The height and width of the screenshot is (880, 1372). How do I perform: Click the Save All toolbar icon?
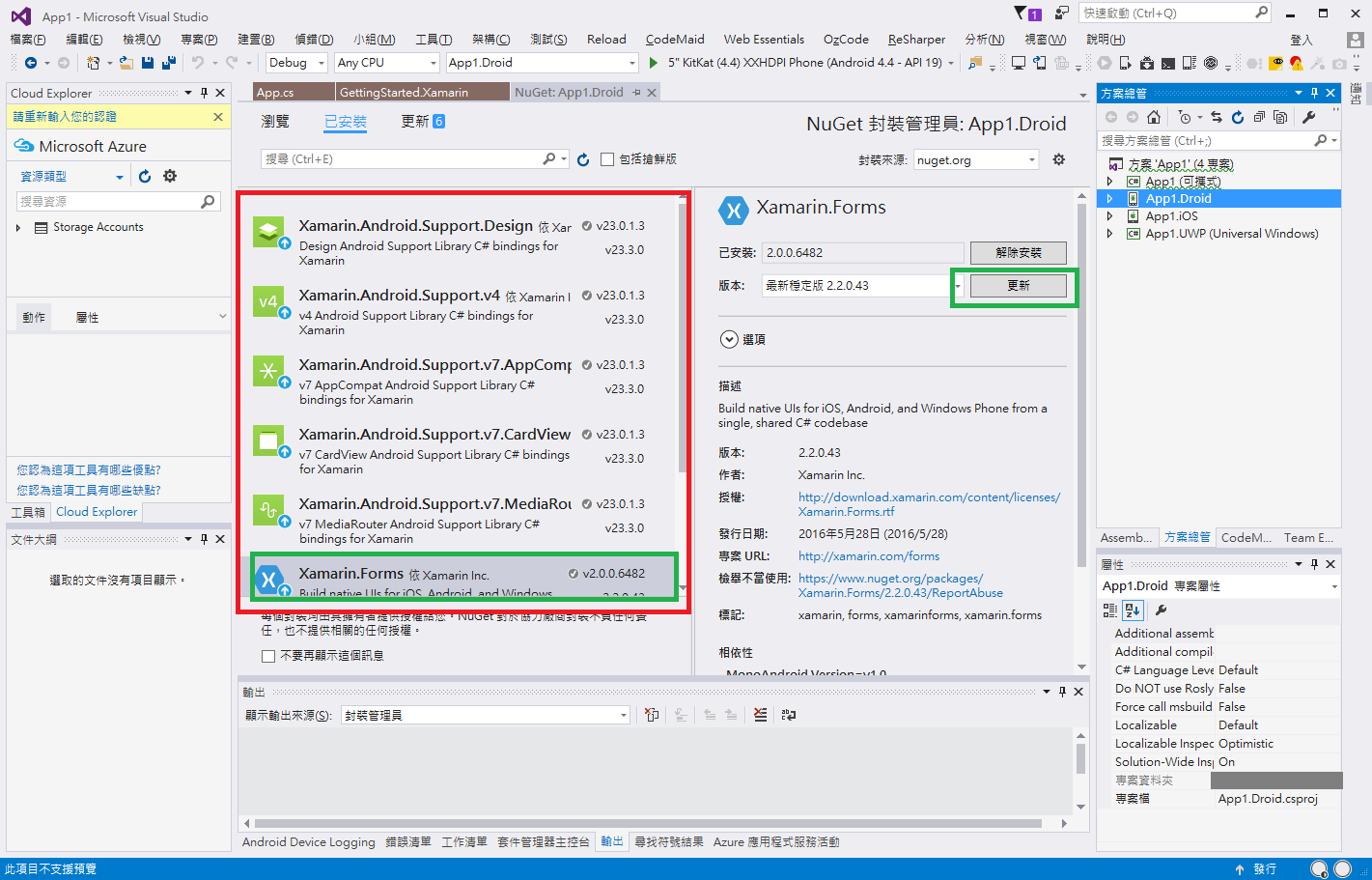tap(169, 63)
